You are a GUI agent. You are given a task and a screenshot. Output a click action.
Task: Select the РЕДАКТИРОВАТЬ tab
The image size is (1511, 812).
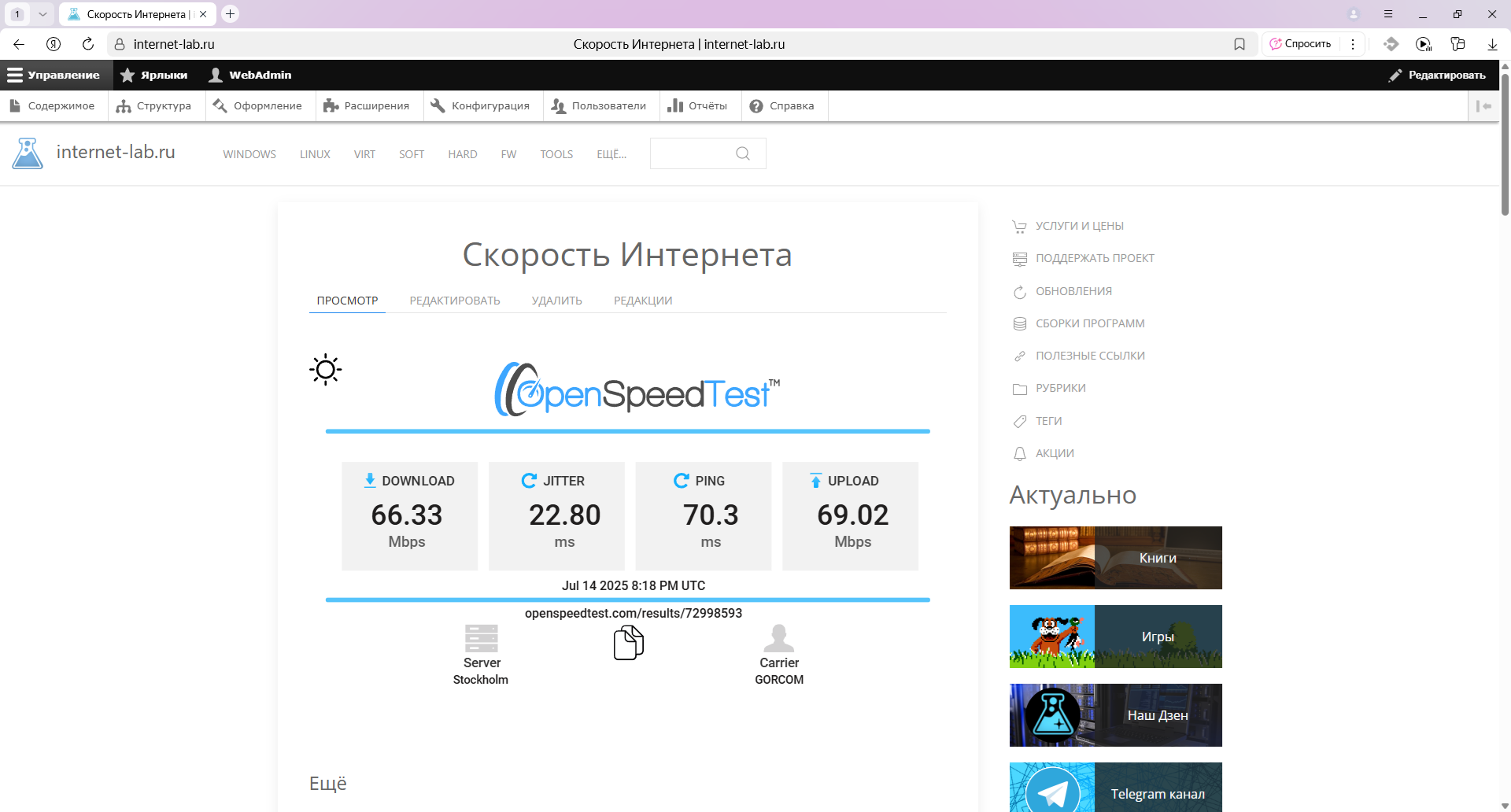point(455,301)
